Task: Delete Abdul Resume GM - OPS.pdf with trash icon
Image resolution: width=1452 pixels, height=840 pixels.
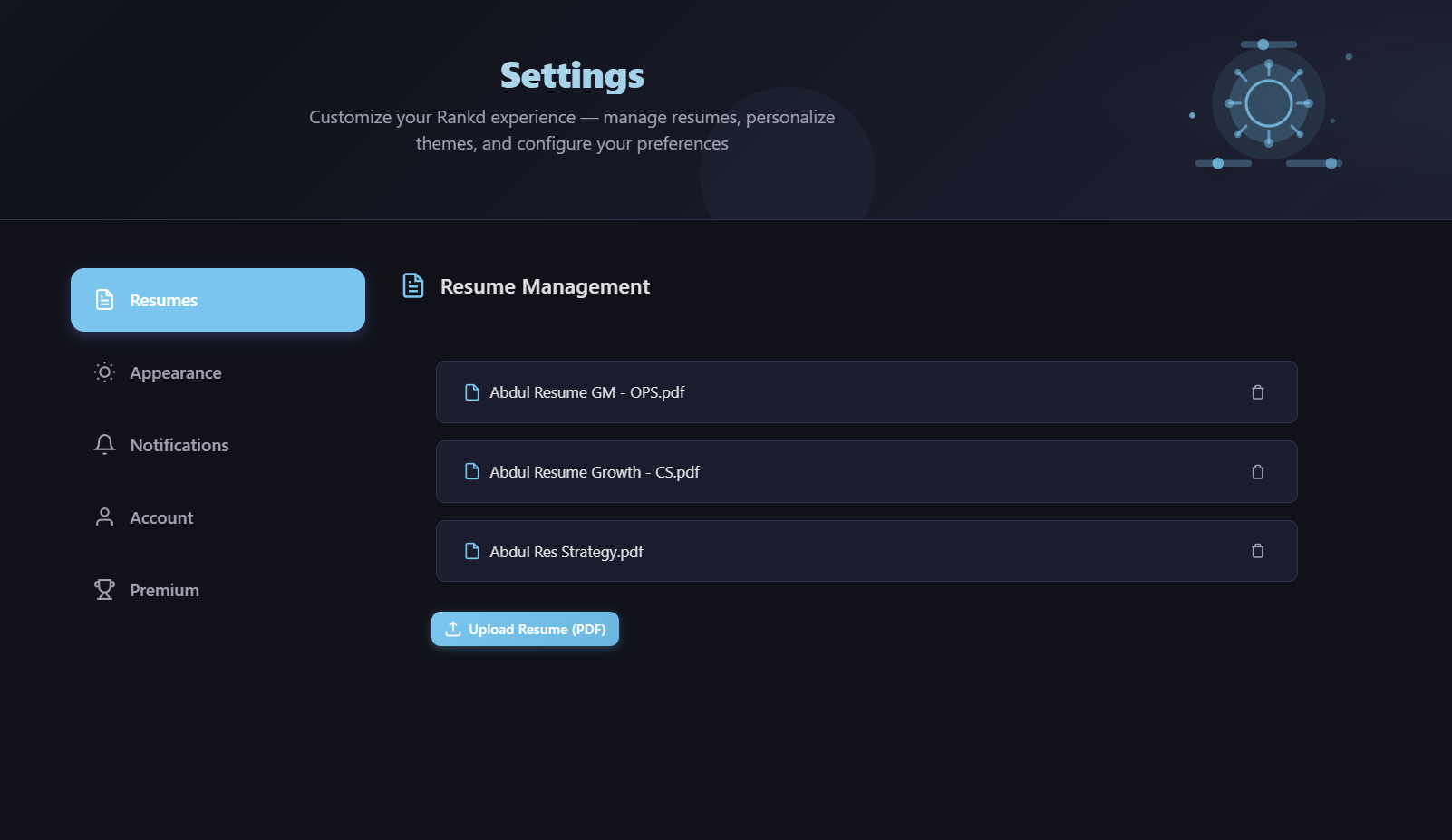Action: coord(1257,391)
